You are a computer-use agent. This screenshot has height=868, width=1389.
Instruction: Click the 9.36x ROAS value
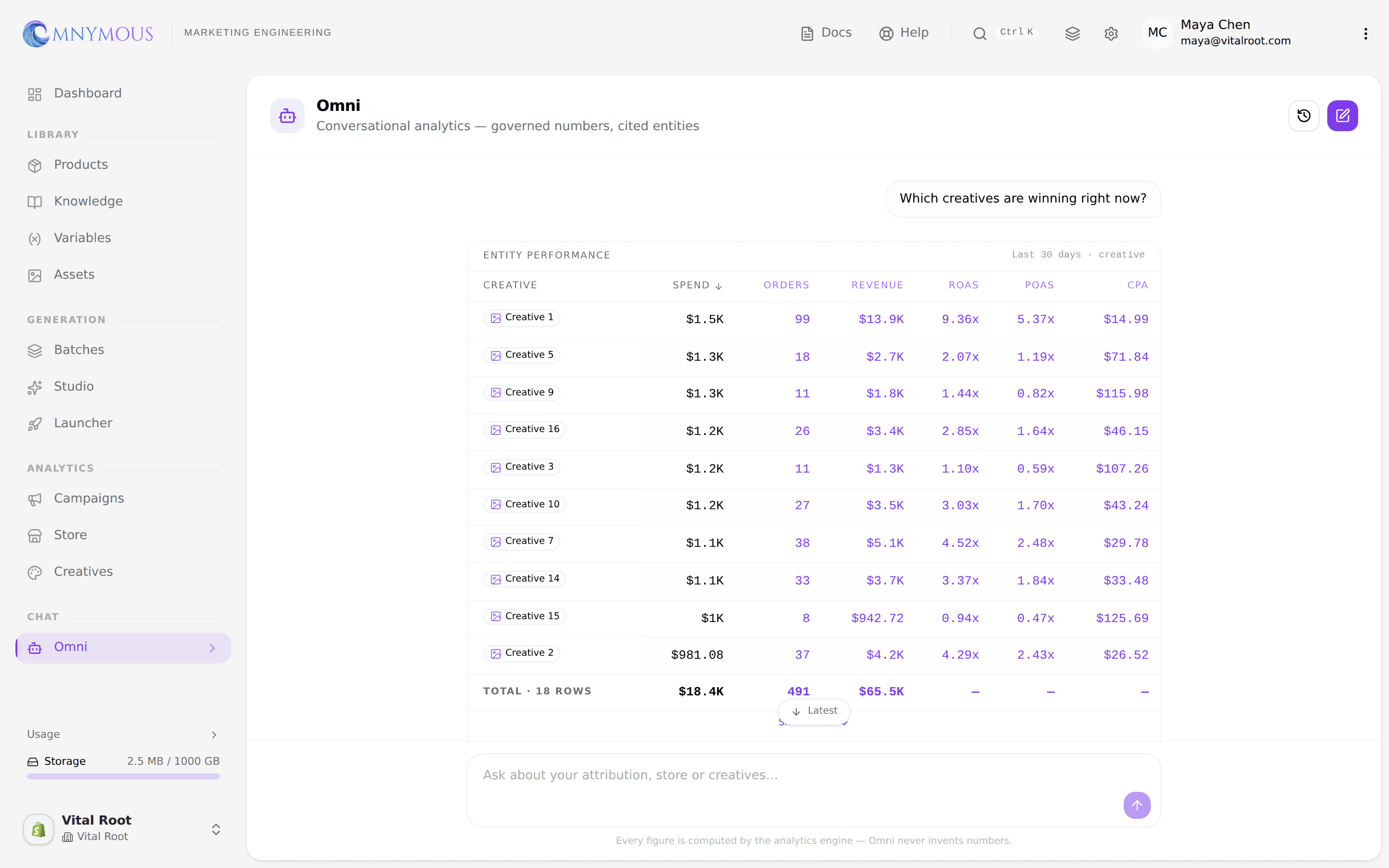(960, 320)
